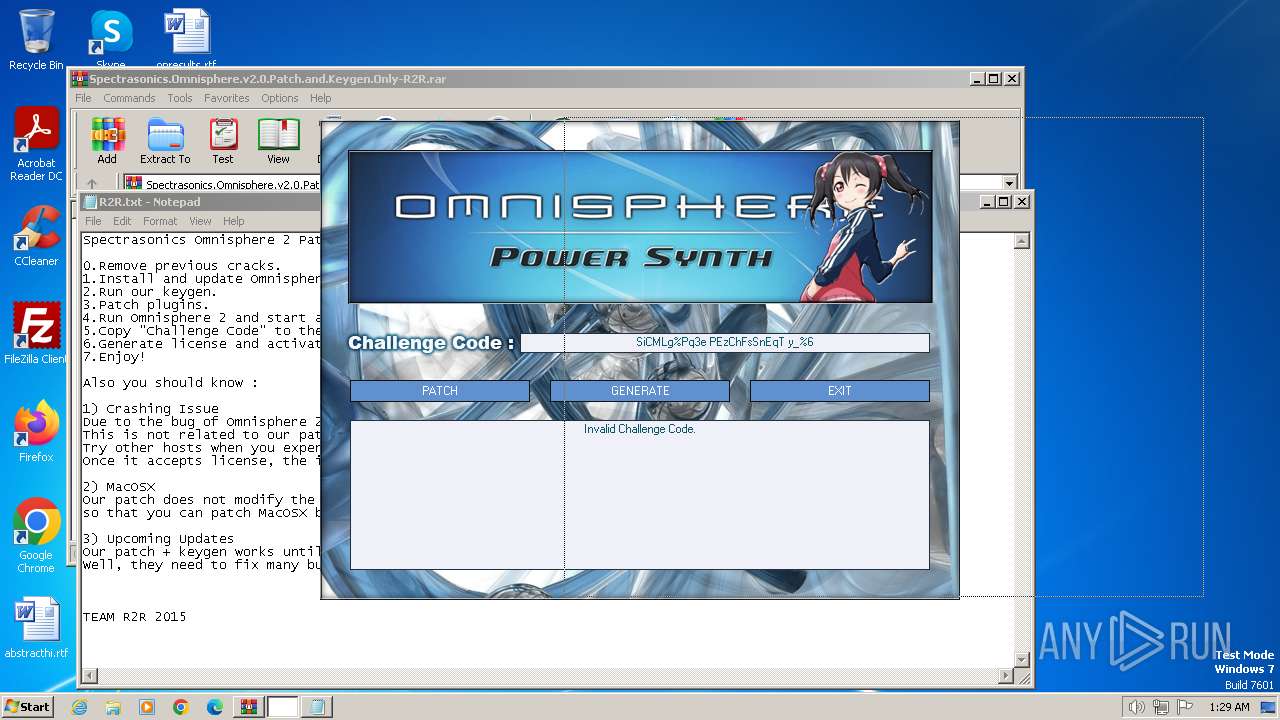The width and height of the screenshot is (1280, 720).
Task: Open the Options menu in WinRAR
Action: point(280,98)
